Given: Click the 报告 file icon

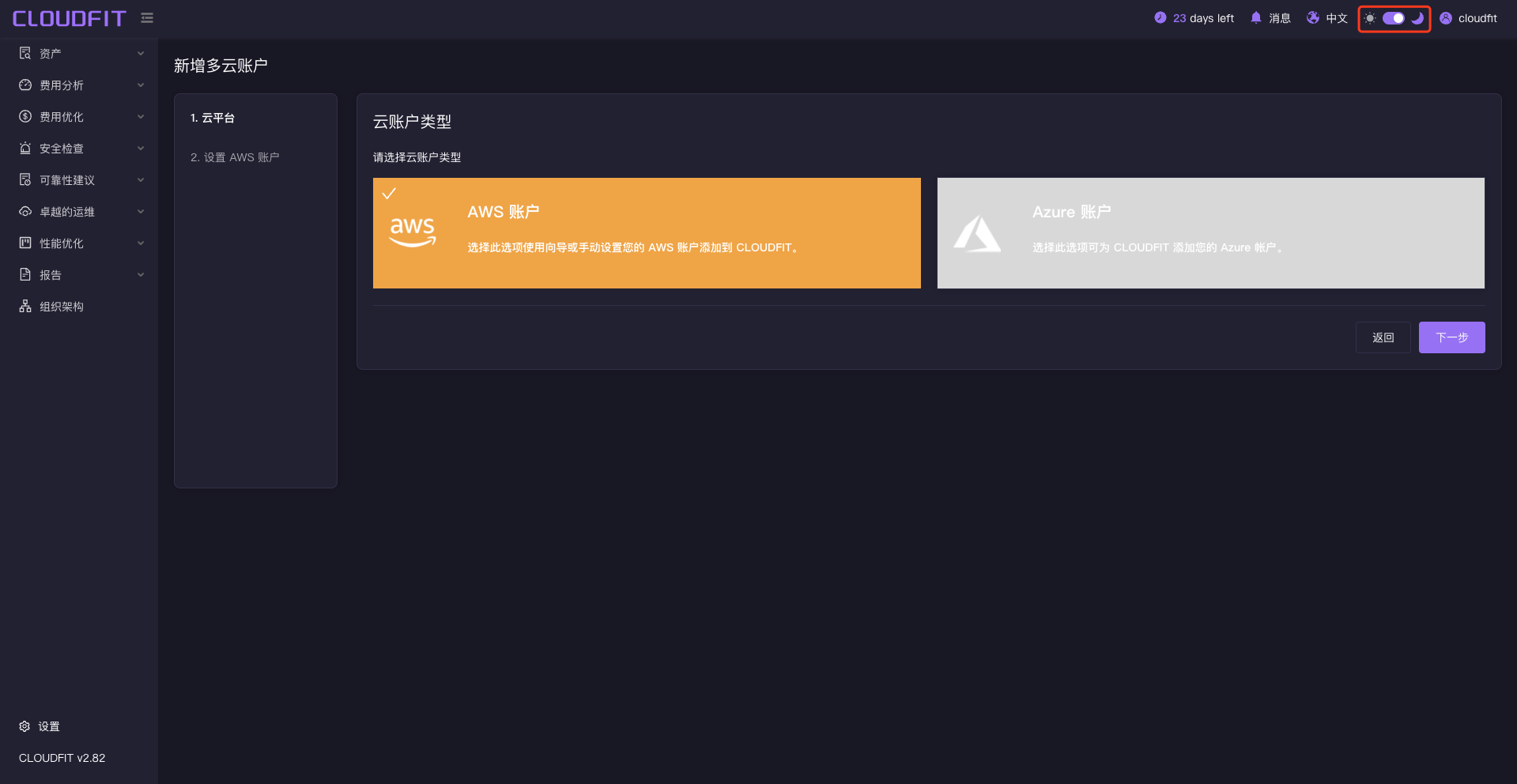Looking at the screenshot, I should click(x=25, y=274).
